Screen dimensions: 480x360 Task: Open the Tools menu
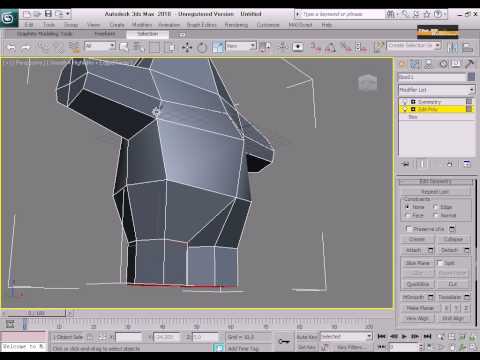point(49,25)
